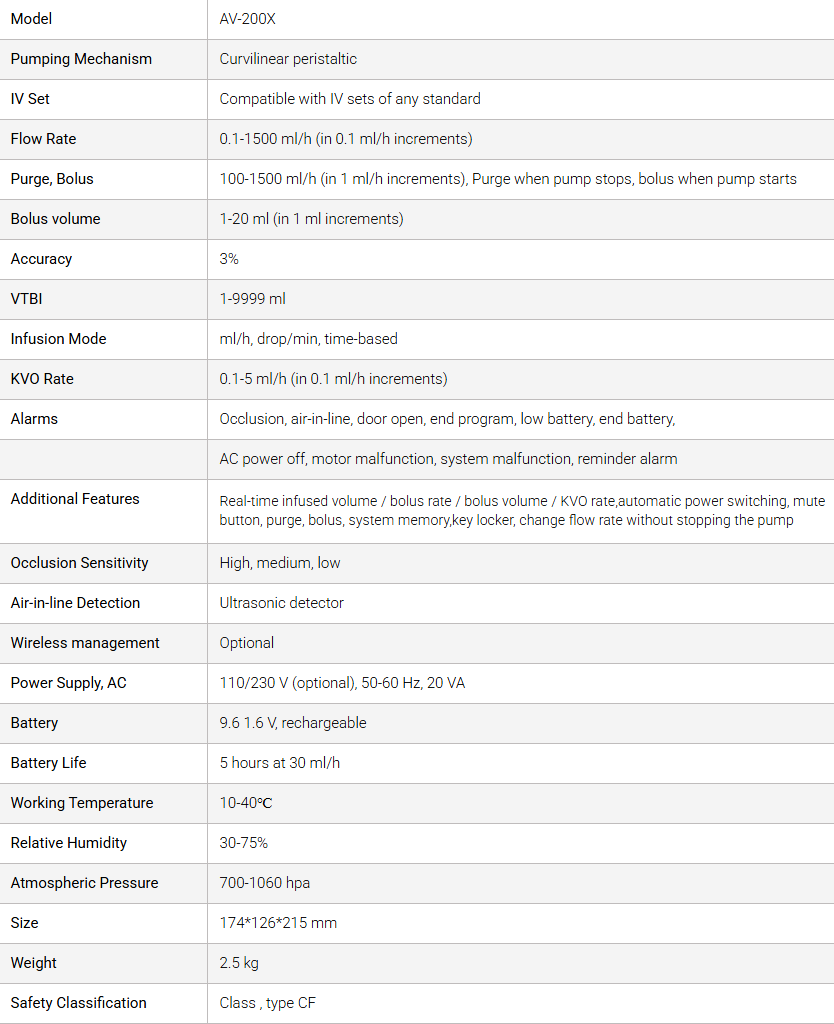Click the Bolus volume value 1-20 ml
Screen dimensions: 834x1024
[x=311, y=219]
